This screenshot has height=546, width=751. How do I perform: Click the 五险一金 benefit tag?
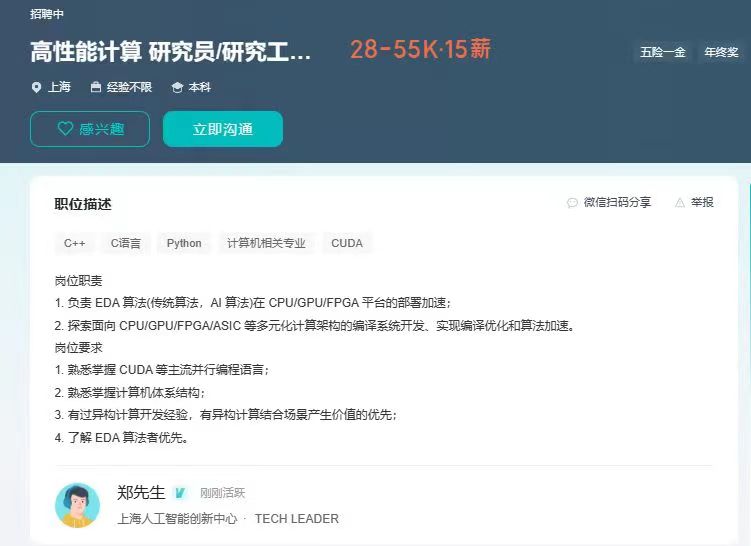tap(663, 52)
